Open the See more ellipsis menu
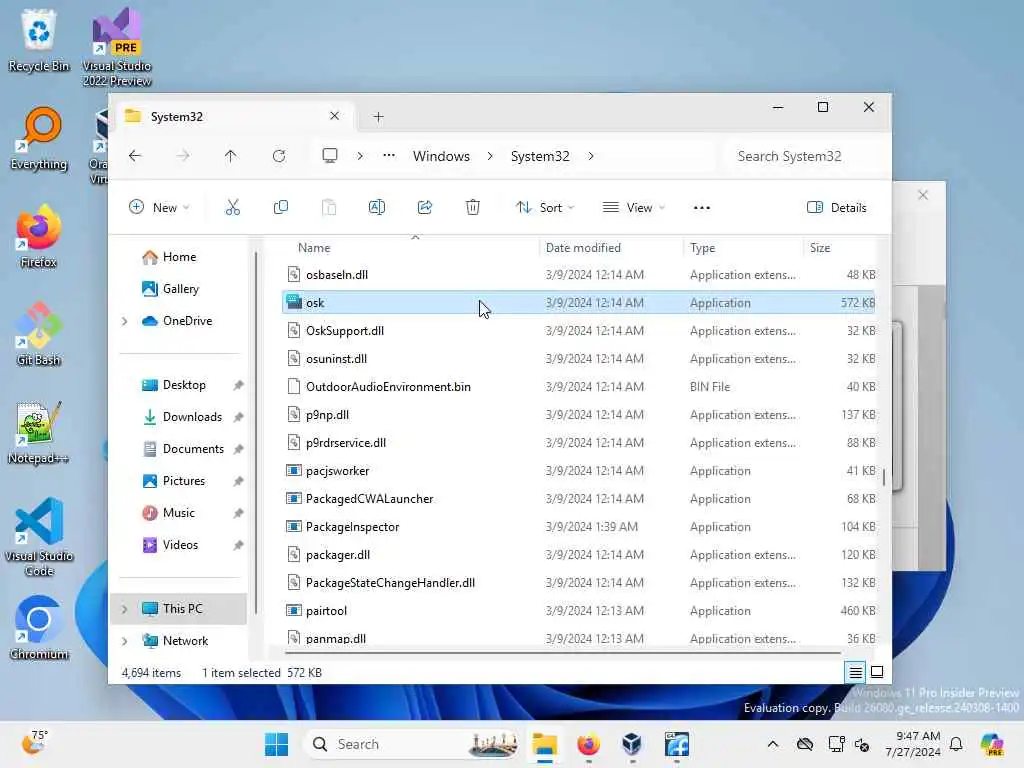 pos(701,208)
